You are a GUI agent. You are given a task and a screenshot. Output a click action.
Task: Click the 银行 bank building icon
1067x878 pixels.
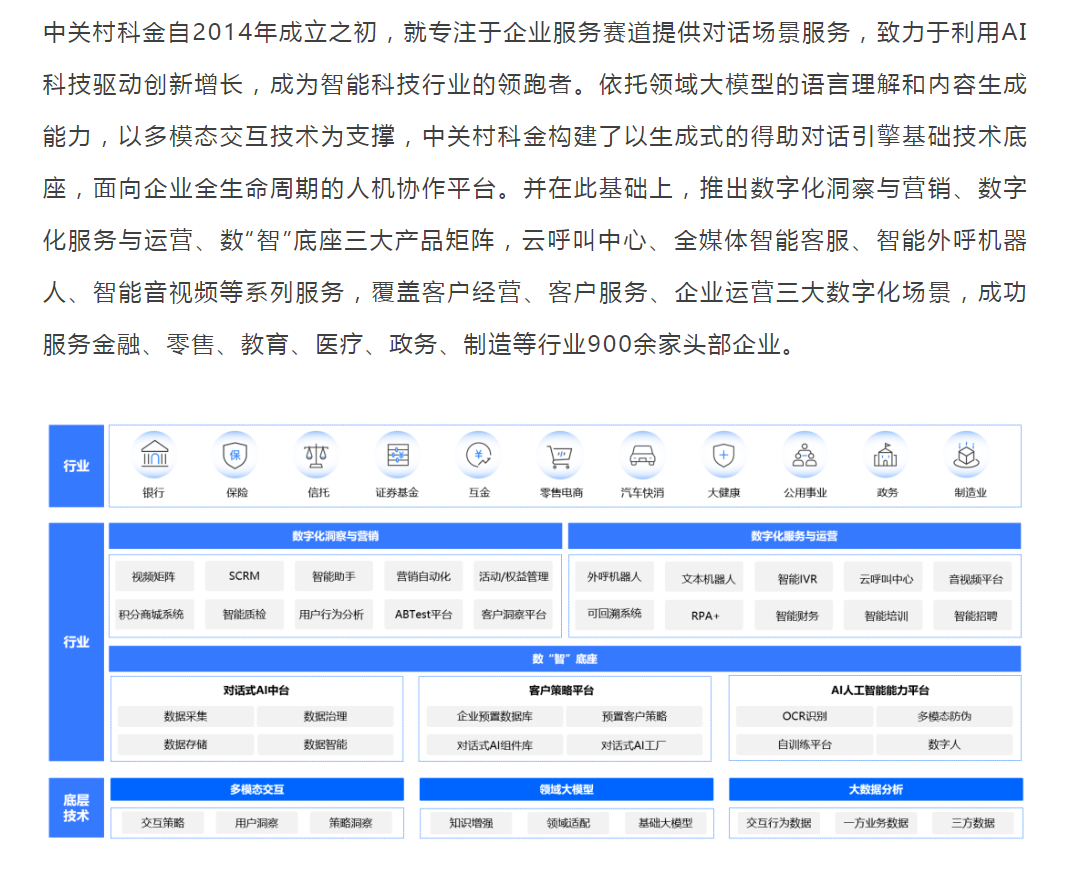(x=154, y=456)
